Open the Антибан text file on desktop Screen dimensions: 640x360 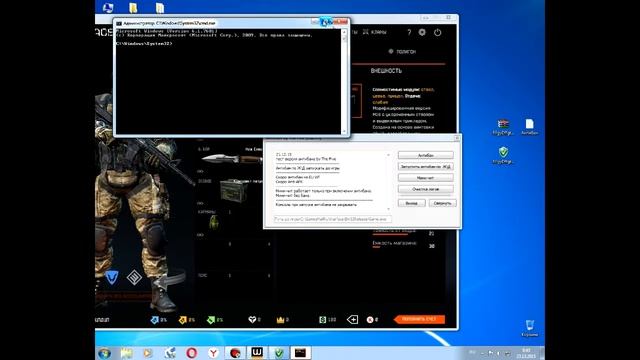pos(529,127)
